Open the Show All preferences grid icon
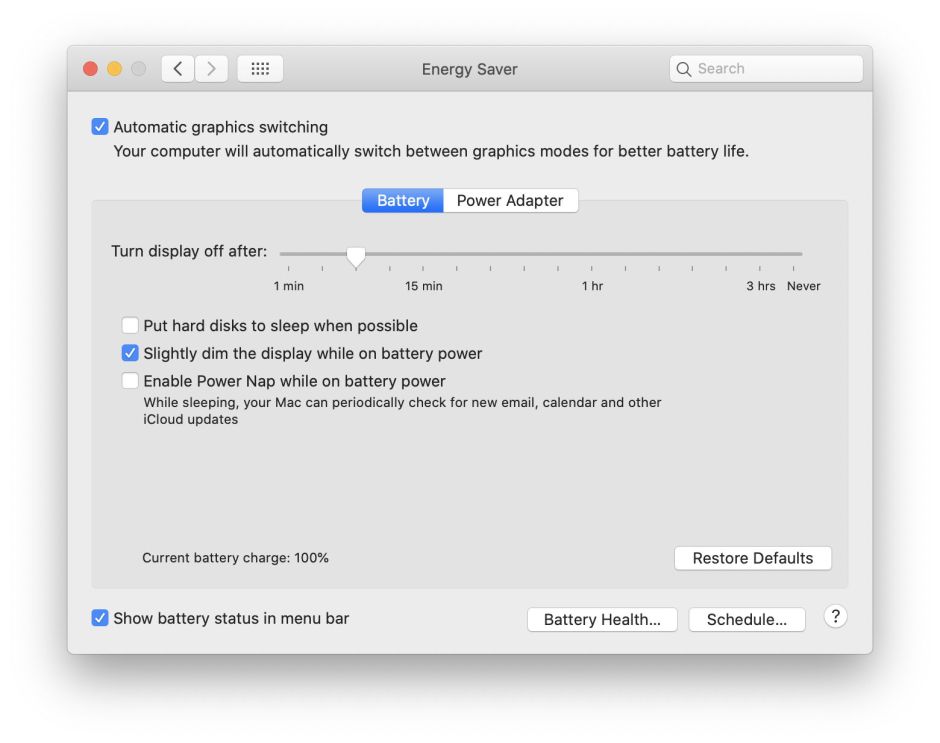 (x=260, y=68)
